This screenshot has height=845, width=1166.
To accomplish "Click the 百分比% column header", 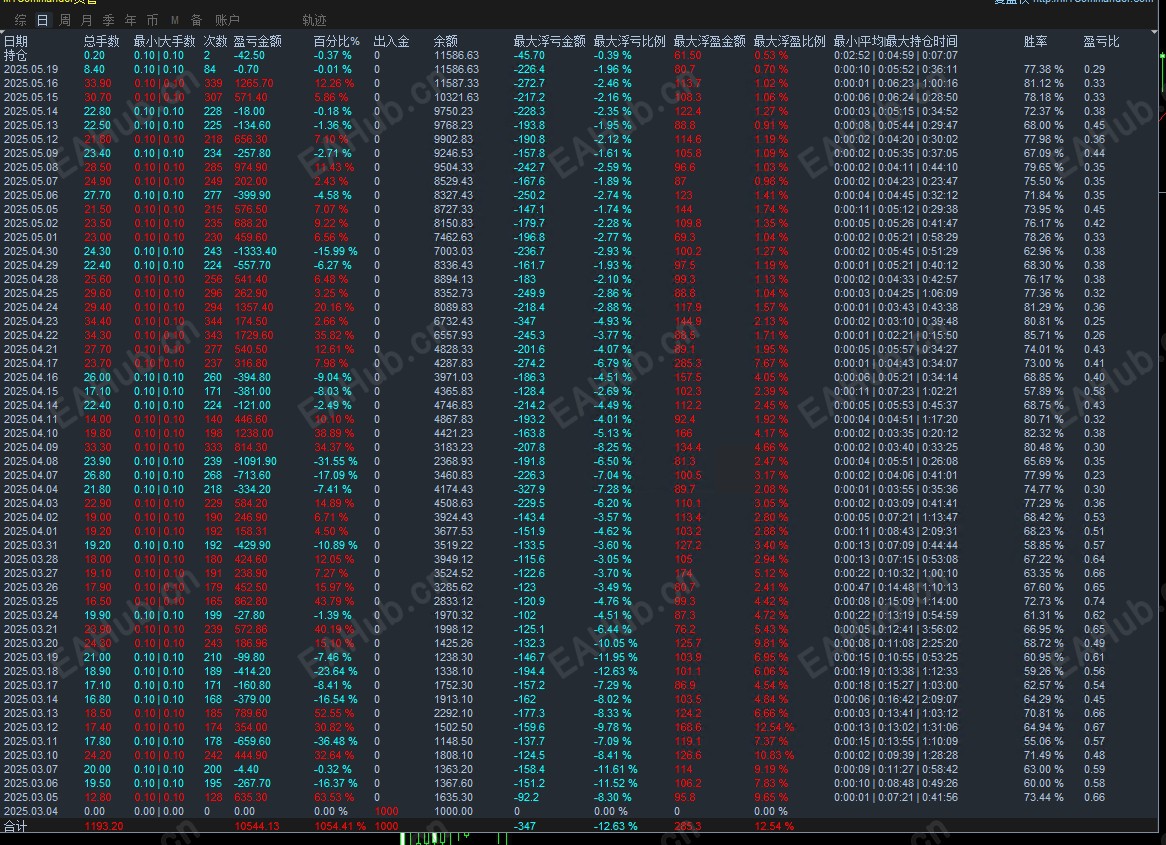I will pos(336,41).
